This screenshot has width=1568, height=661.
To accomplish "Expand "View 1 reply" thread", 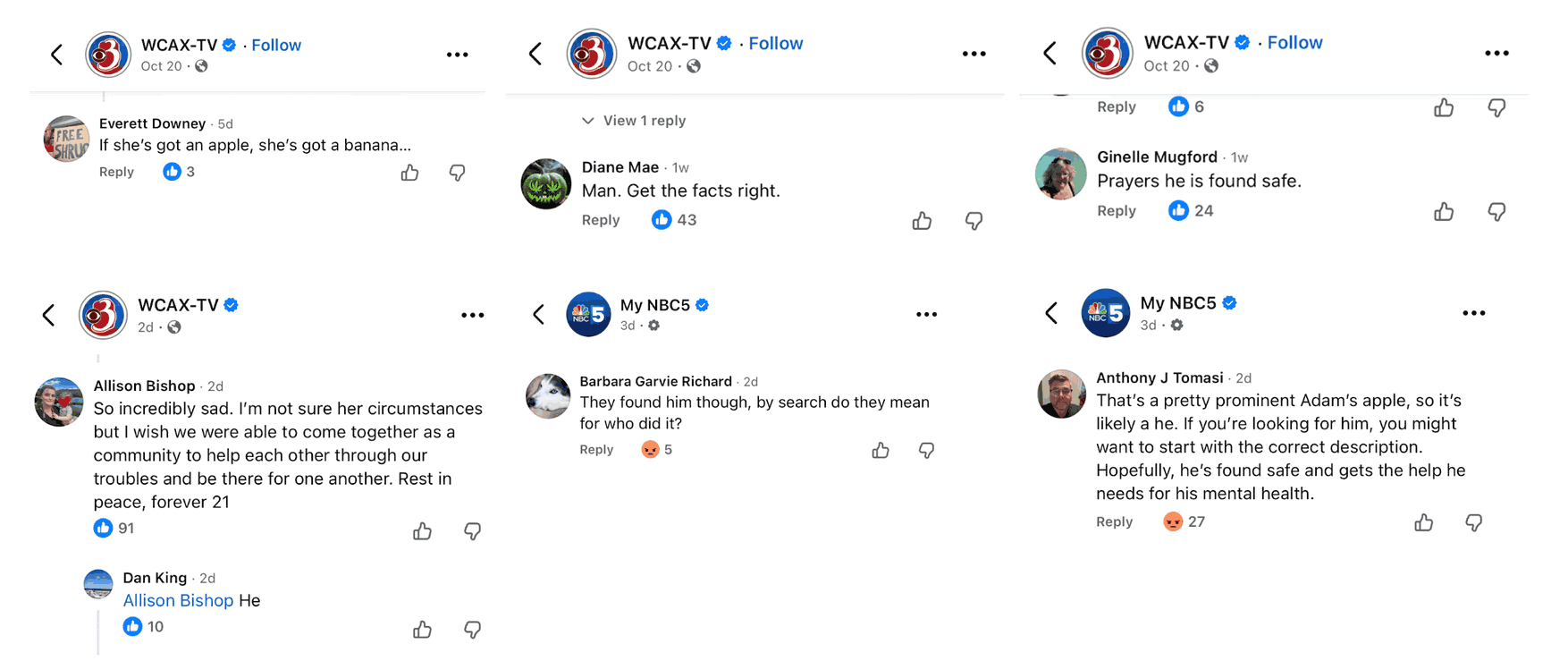I will pos(635,121).
